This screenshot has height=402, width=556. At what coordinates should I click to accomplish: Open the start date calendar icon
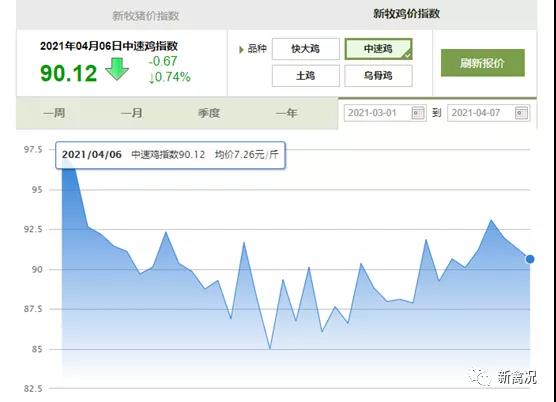(418, 113)
